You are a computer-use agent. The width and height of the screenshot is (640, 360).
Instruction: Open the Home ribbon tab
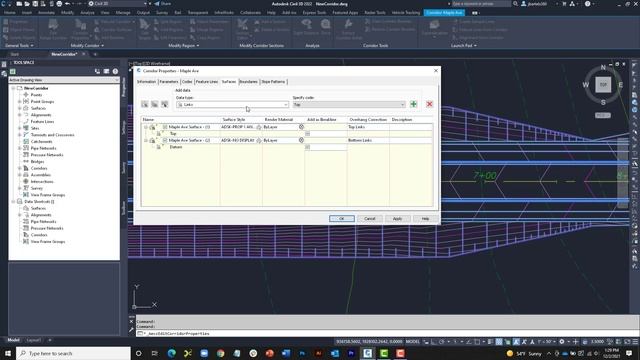[x=10, y=13]
